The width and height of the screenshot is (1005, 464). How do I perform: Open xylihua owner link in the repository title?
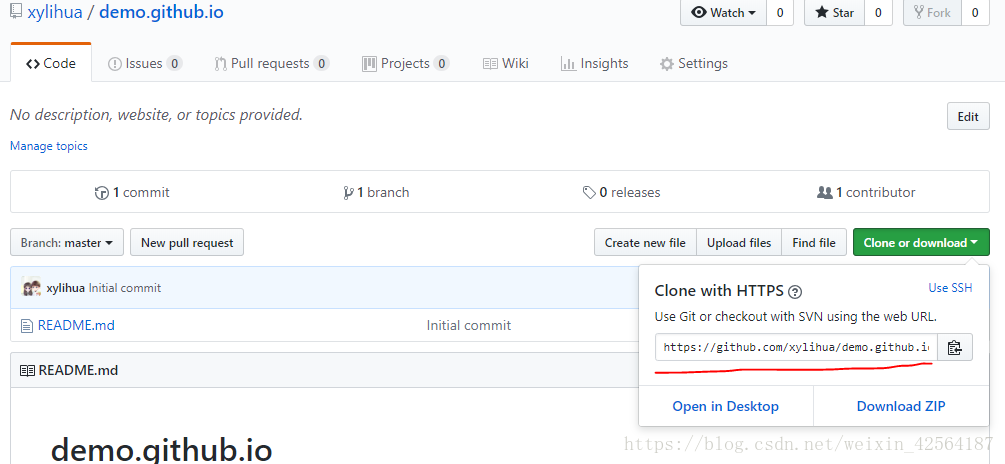point(55,12)
